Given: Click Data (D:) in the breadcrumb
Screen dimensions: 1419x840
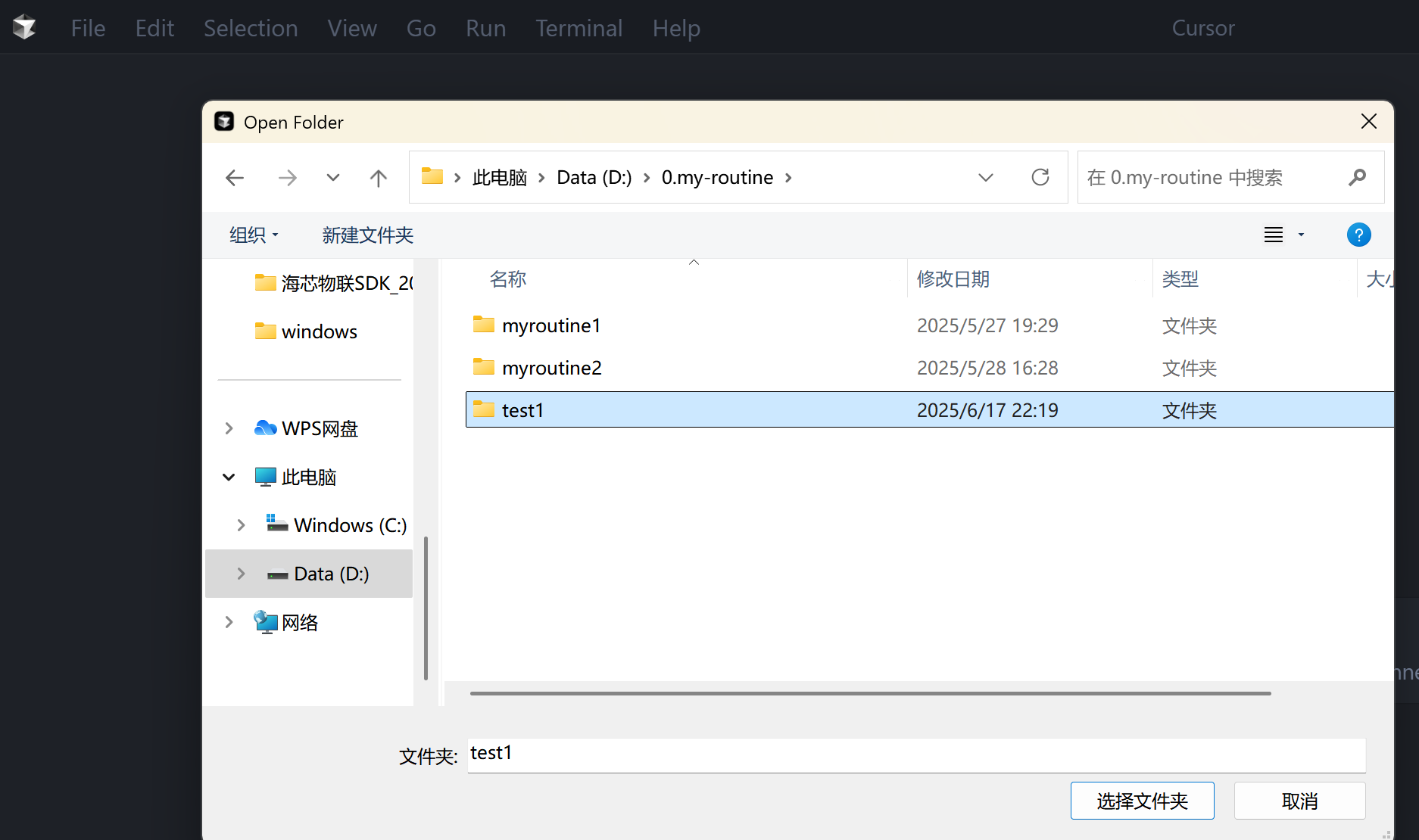Looking at the screenshot, I should click(594, 178).
